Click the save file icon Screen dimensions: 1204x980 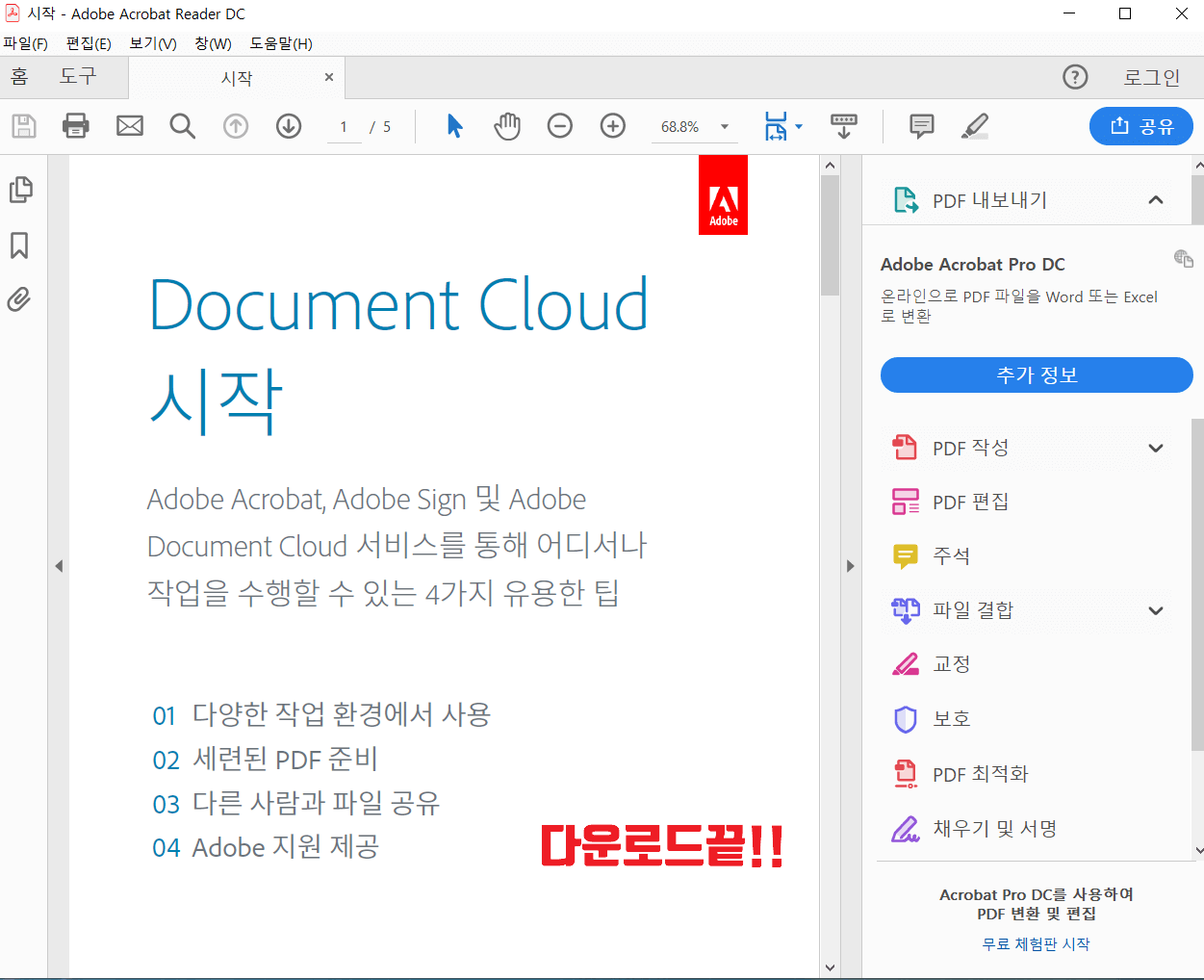pyautogui.click(x=24, y=126)
